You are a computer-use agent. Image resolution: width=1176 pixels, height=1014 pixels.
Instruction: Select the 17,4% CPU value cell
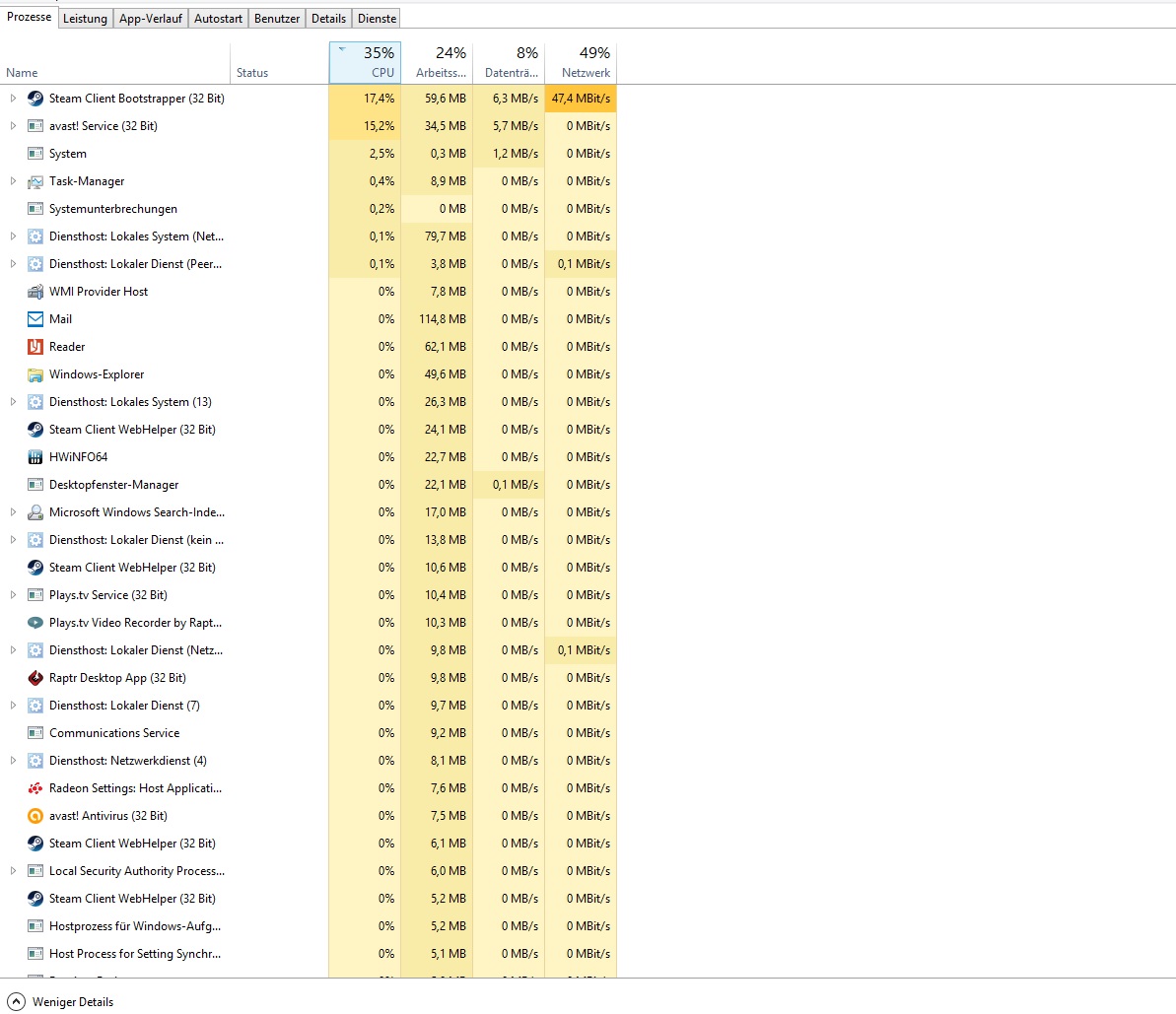click(366, 99)
